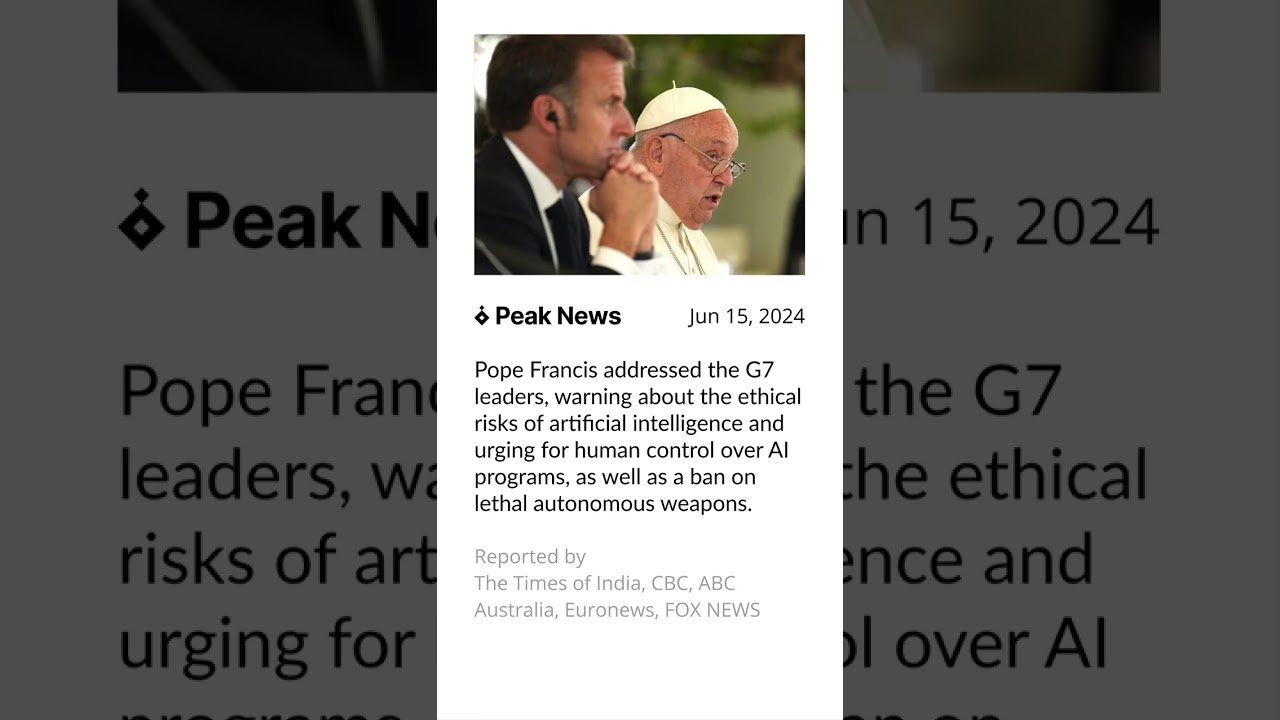Image resolution: width=1280 pixels, height=720 pixels.
Task: Click the small Peak News diamond logo
Action: [482, 316]
